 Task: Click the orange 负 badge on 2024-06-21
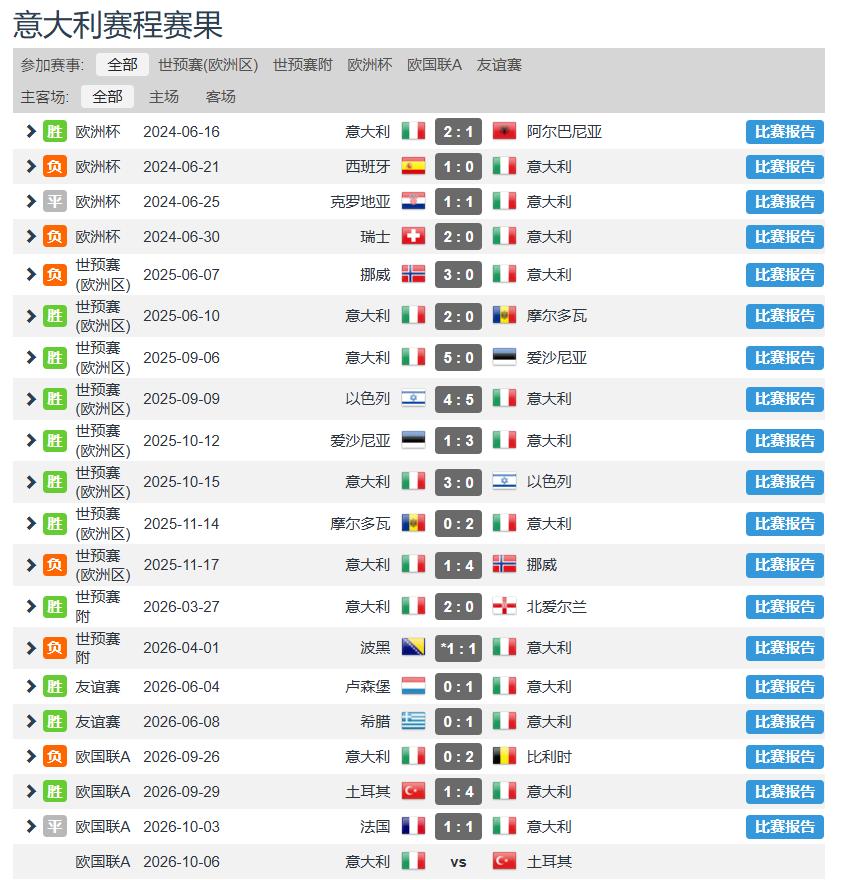tap(54, 166)
